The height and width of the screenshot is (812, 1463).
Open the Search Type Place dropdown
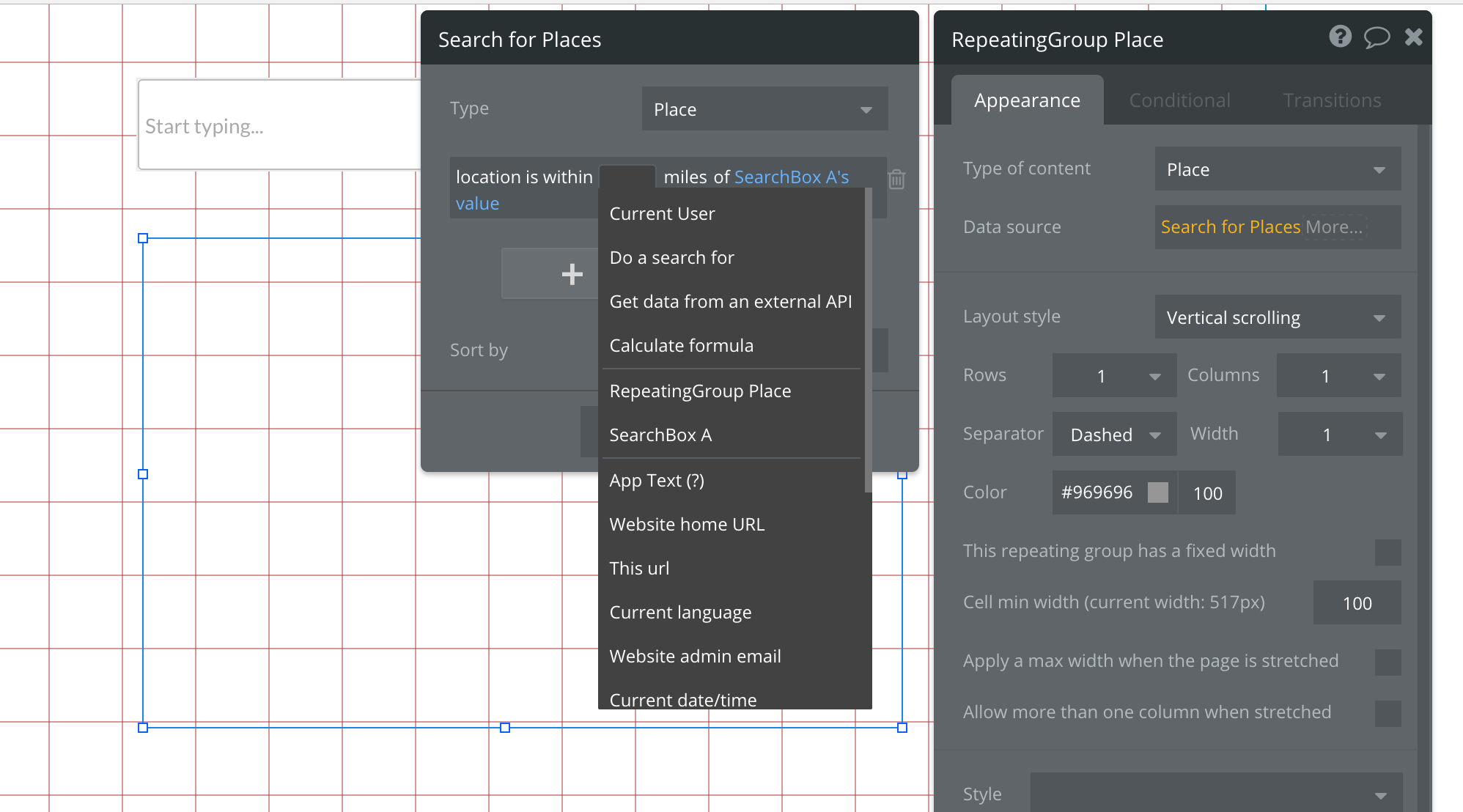tap(764, 110)
